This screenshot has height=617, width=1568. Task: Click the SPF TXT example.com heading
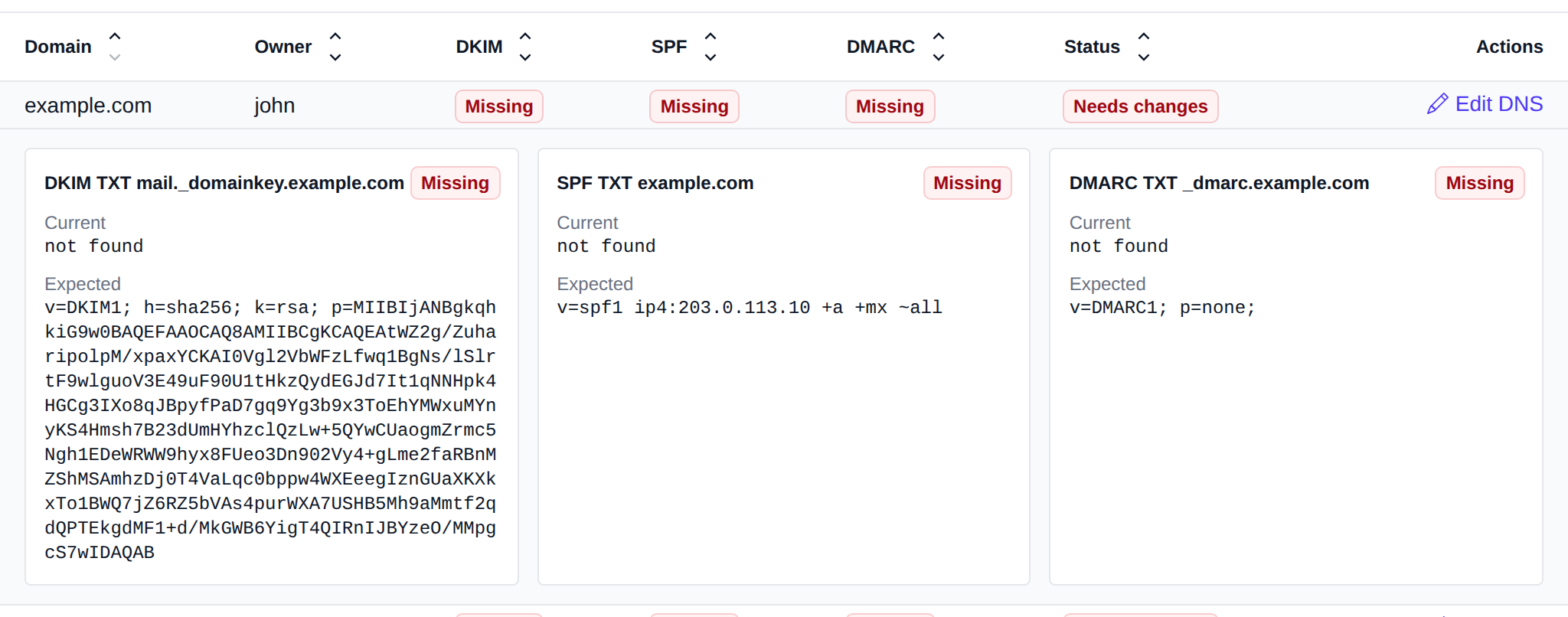655,183
